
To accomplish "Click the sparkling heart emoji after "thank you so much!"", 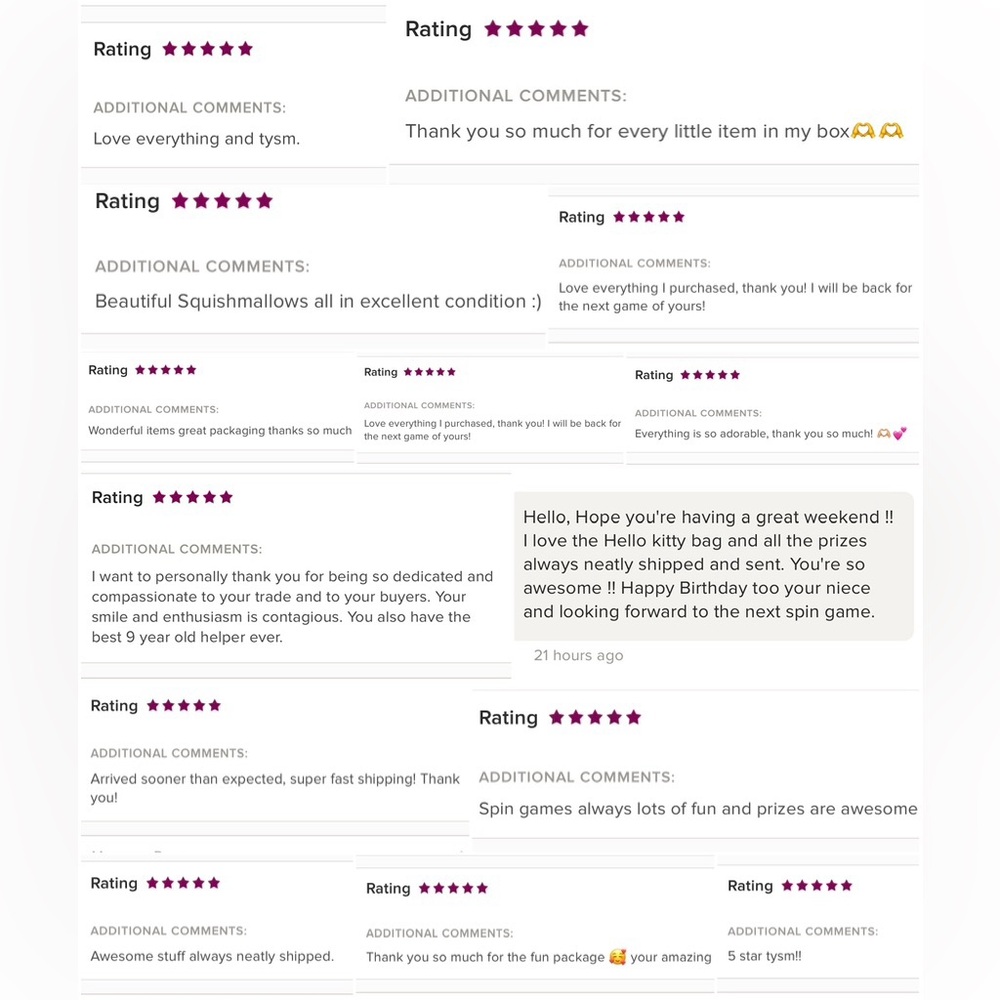I will tap(899, 434).
